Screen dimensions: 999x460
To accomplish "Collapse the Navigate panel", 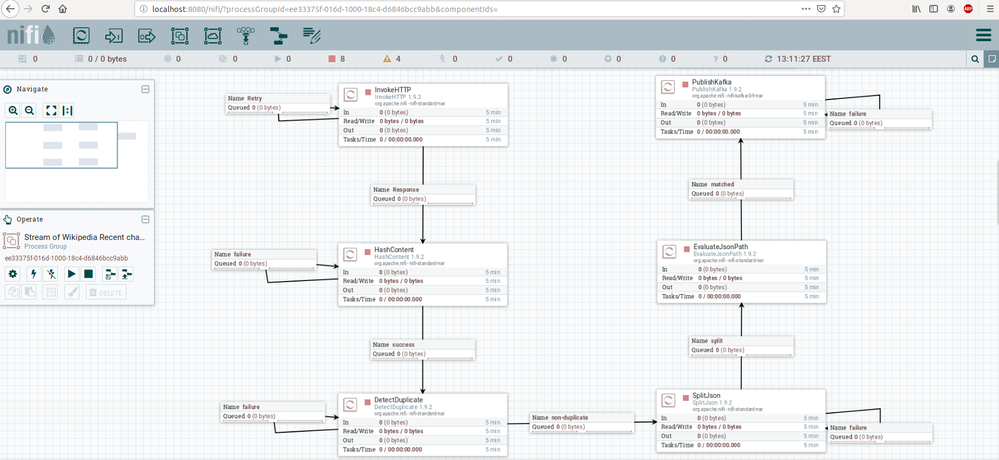I will pos(145,89).
